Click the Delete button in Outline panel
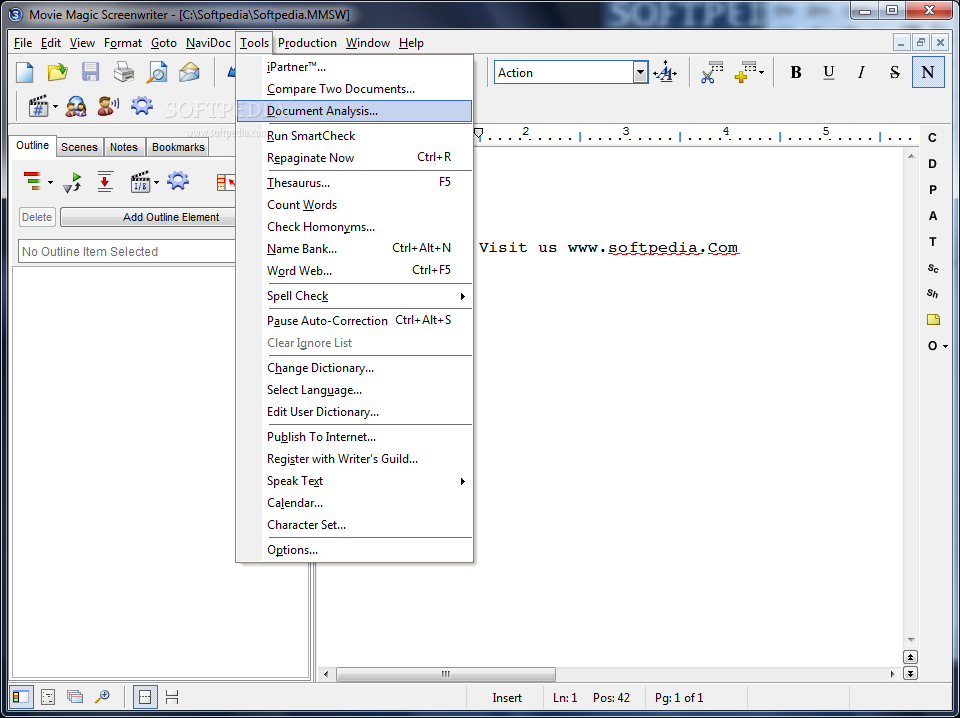The image size is (960, 718). click(37, 217)
